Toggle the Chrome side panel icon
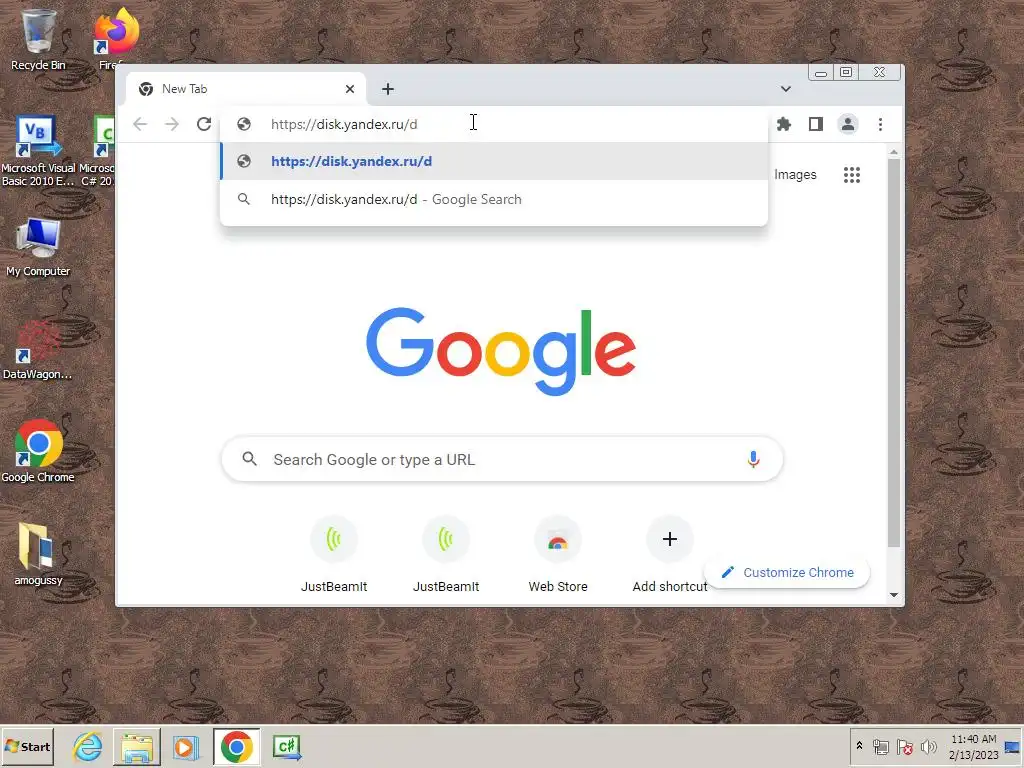The height and width of the screenshot is (768, 1024). click(816, 124)
